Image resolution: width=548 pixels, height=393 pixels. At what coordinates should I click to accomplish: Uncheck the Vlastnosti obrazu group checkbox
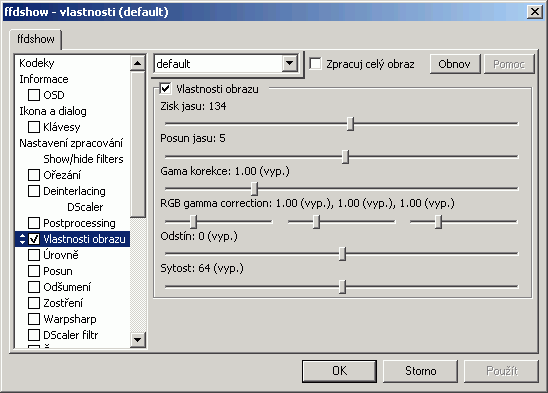tap(165, 88)
